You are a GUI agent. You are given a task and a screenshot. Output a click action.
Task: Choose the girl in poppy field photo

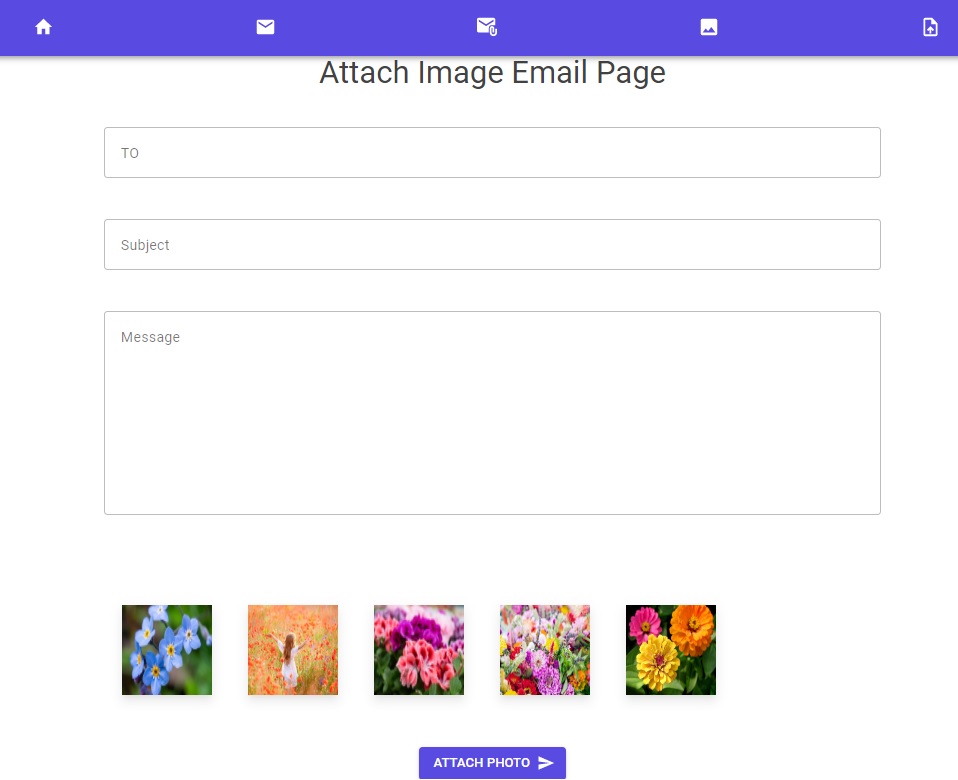(292, 649)
